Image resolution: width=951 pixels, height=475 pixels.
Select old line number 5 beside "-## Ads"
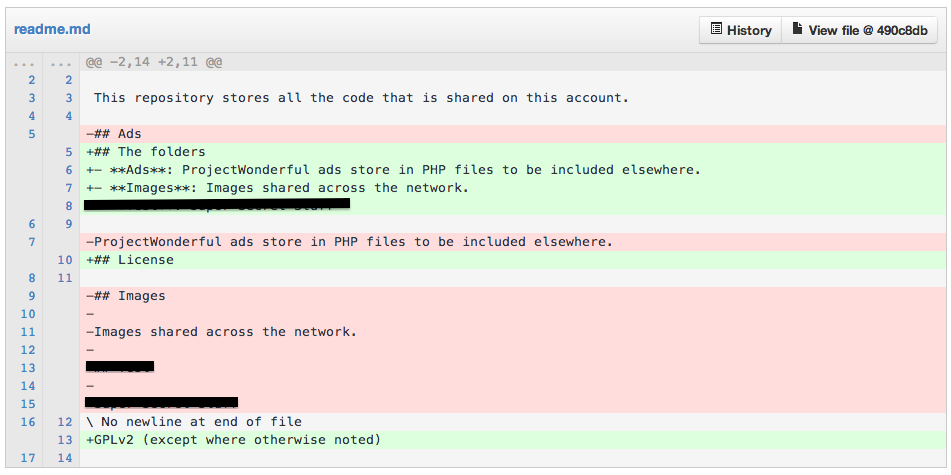tap(32, 134)
